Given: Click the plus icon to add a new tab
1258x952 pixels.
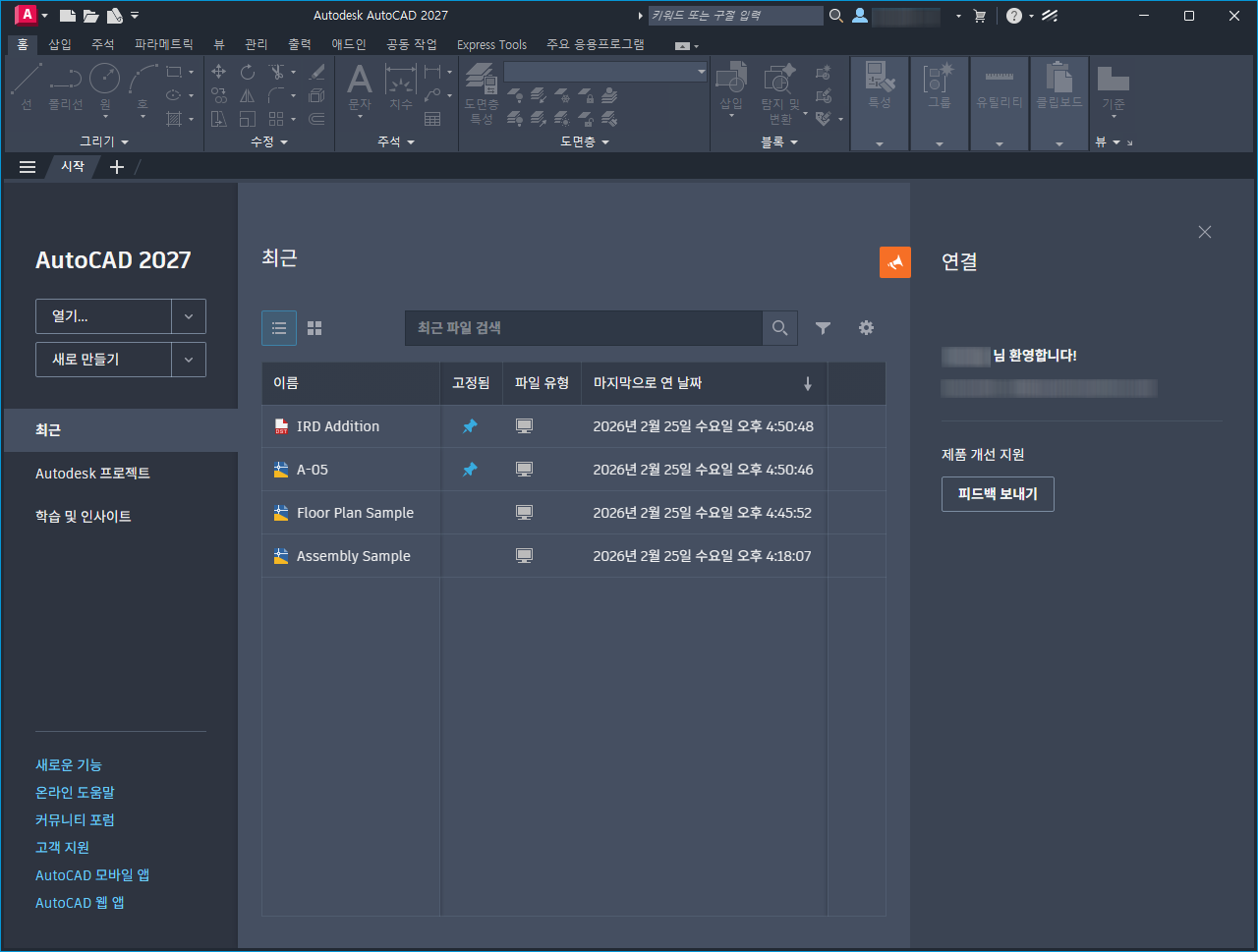Looking at the screenshot, I should [117, 167].
